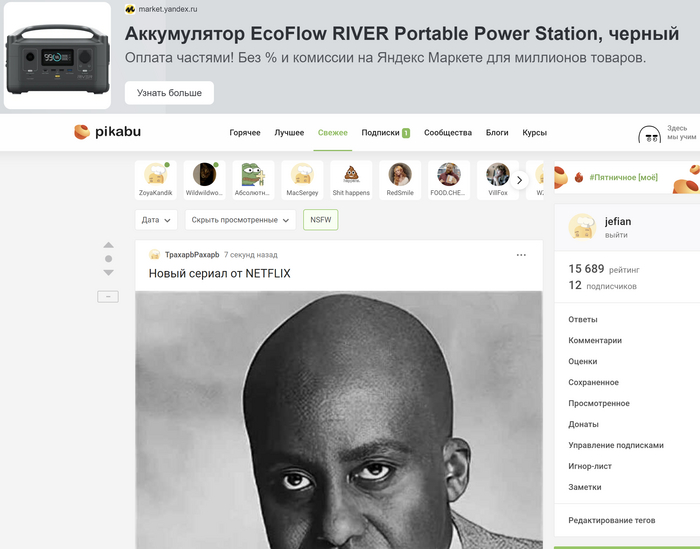Open Сохраненное in sidebar

tap(593, 382)
